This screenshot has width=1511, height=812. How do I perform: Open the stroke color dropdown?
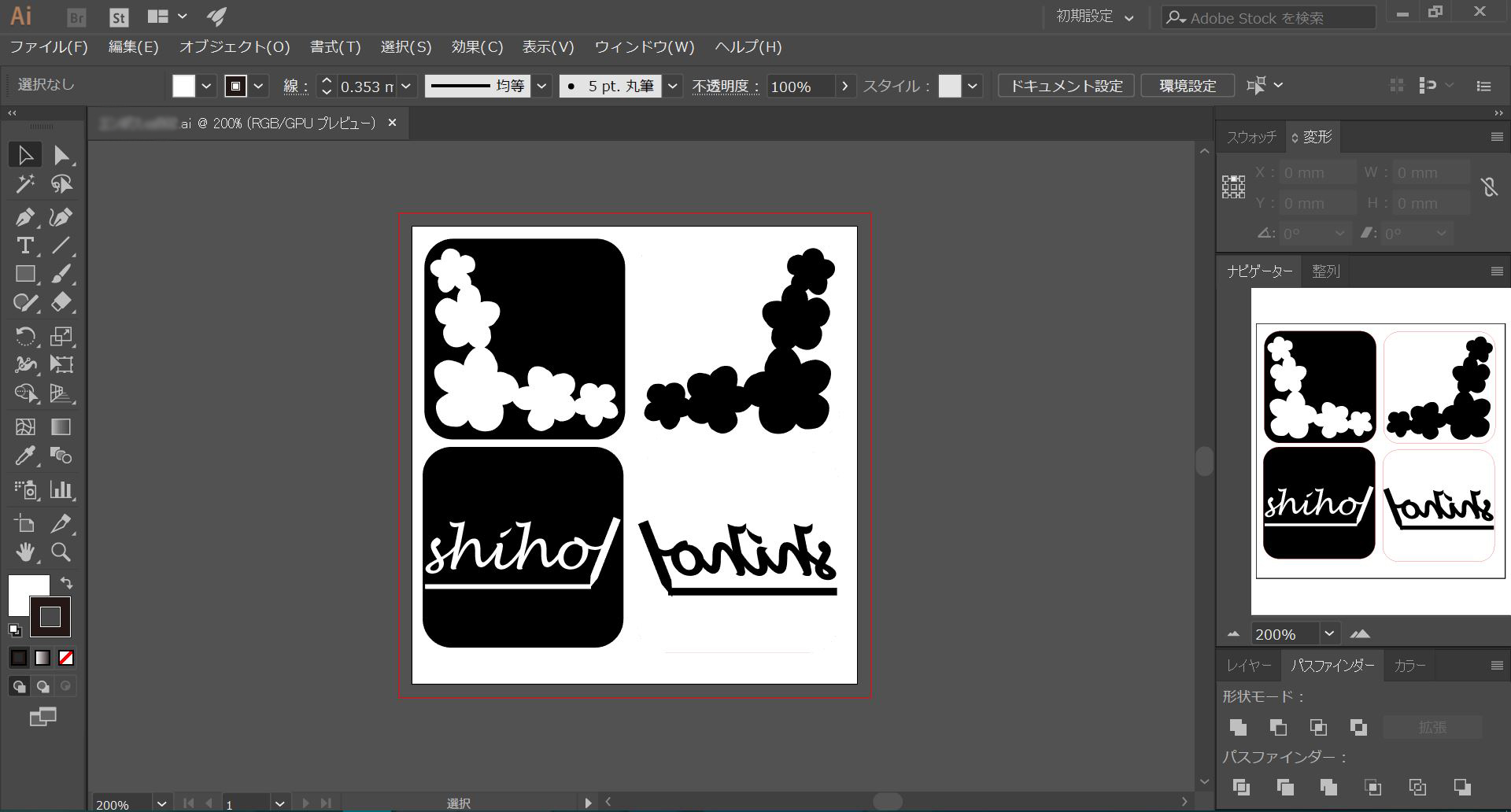[x=258, y=86]
